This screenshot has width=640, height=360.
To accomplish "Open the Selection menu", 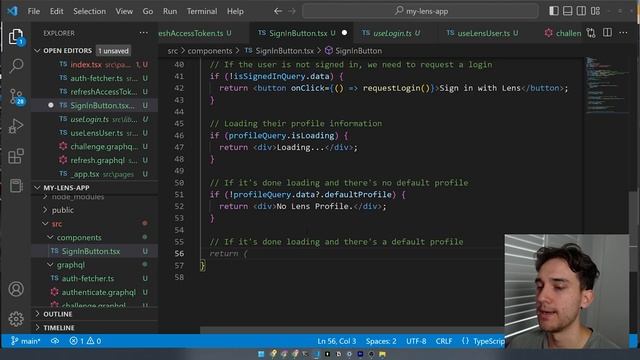I will coord(89,11).
